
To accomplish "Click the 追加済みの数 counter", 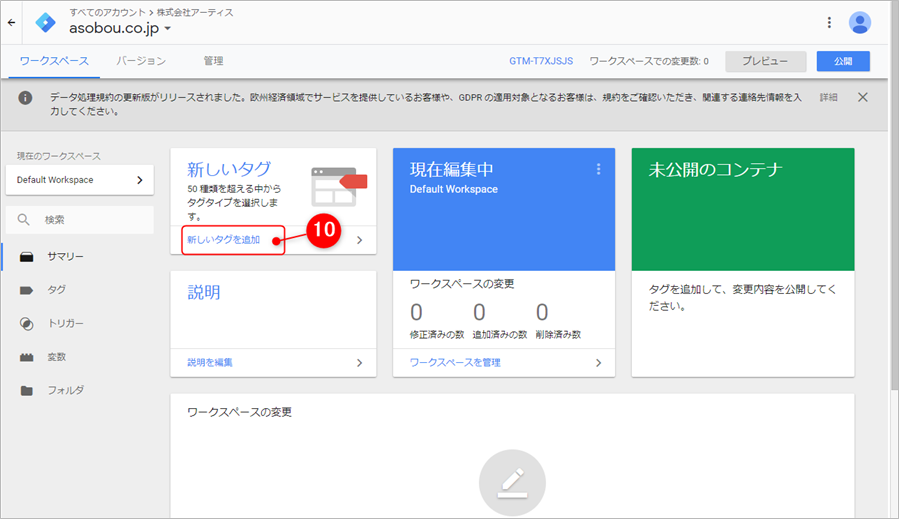I will pos(499,321).
